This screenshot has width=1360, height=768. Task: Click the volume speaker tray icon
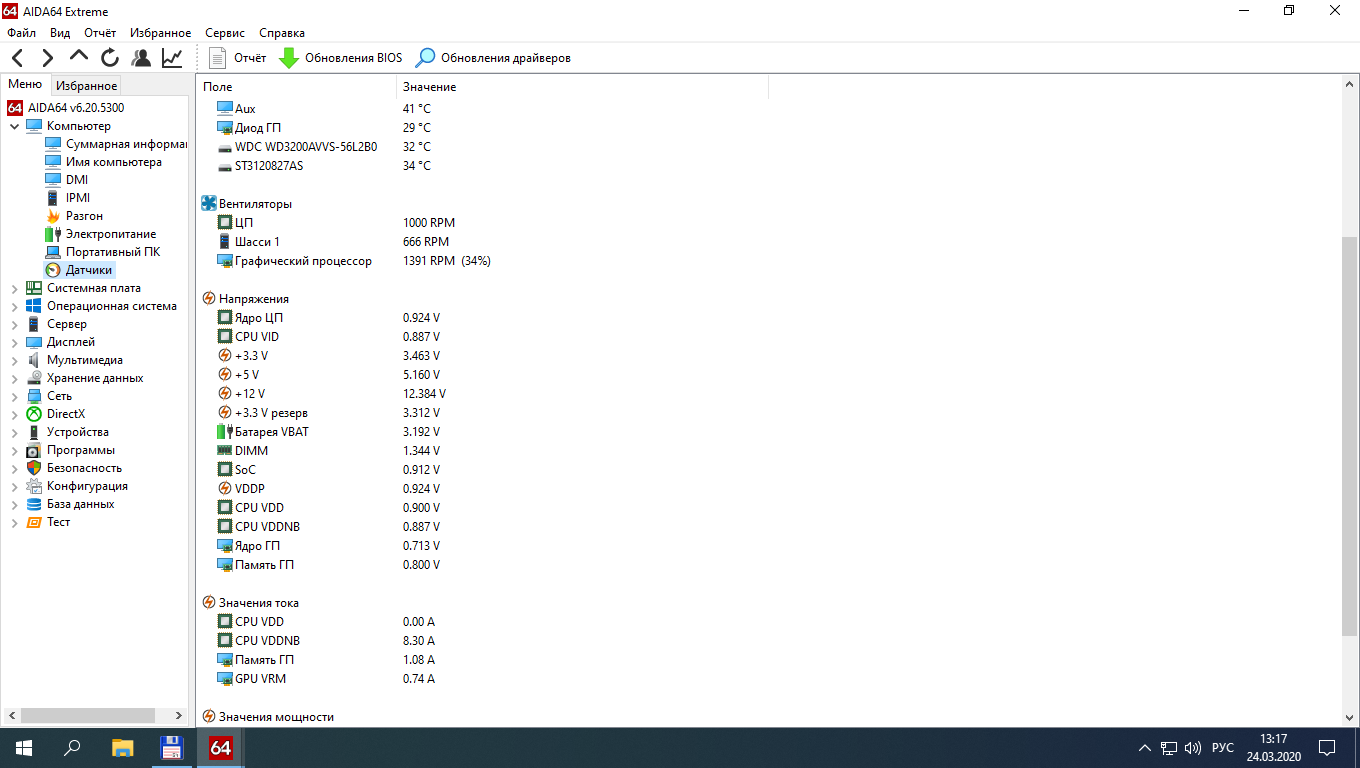click(1192, 748)
